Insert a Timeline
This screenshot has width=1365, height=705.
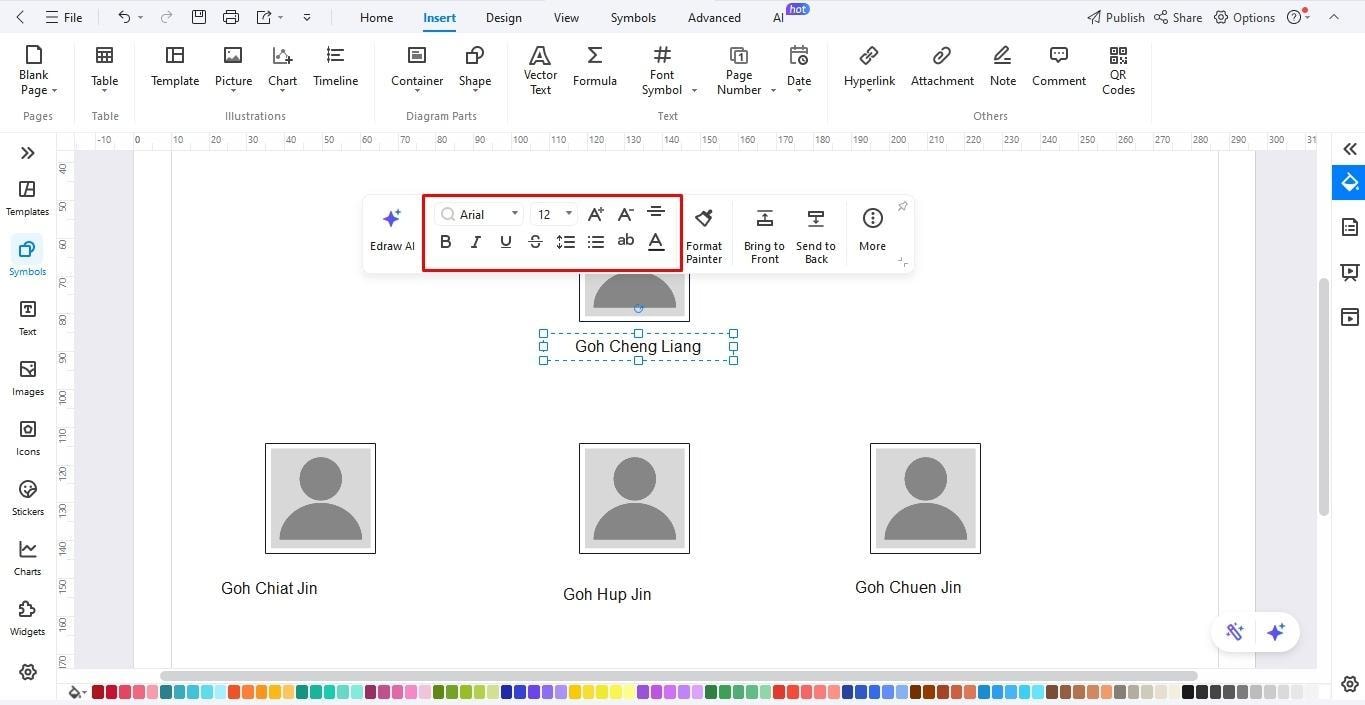[x=335, y=67]
